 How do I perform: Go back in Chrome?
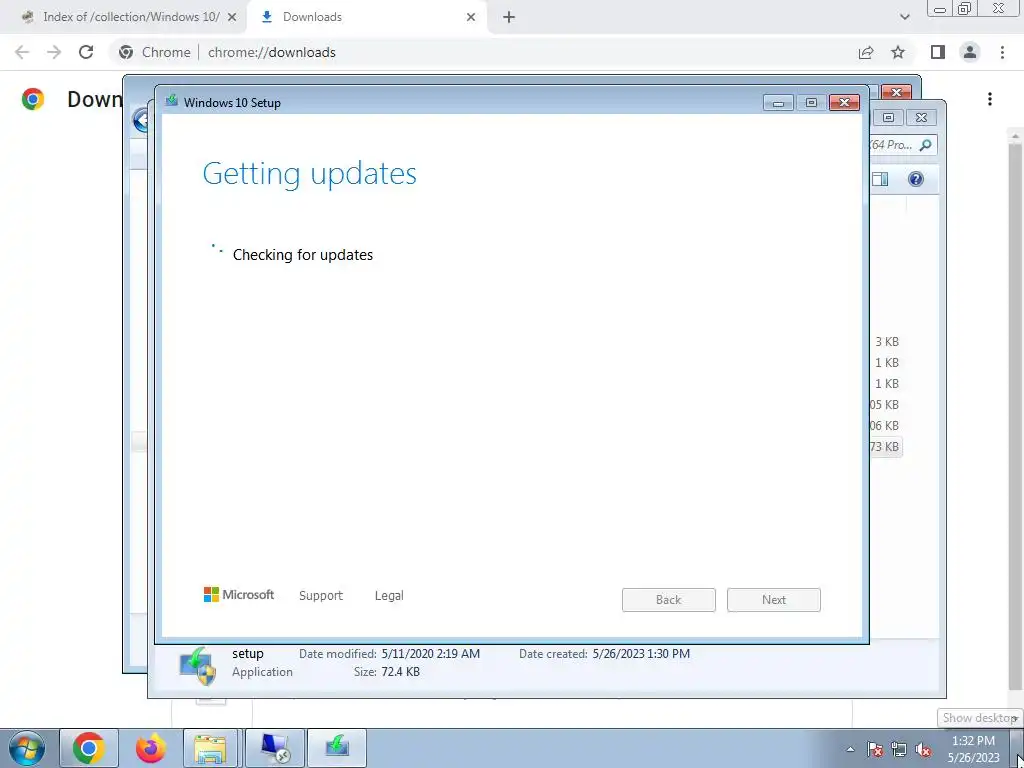(22, 52)
